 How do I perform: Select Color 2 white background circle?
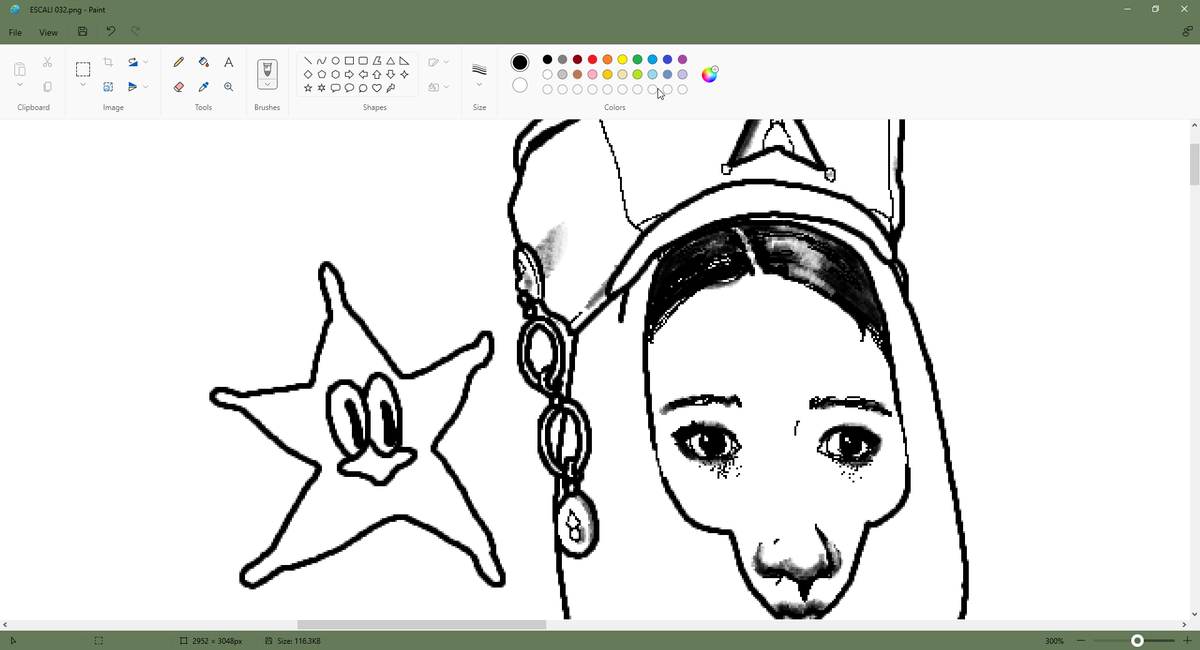520,85
